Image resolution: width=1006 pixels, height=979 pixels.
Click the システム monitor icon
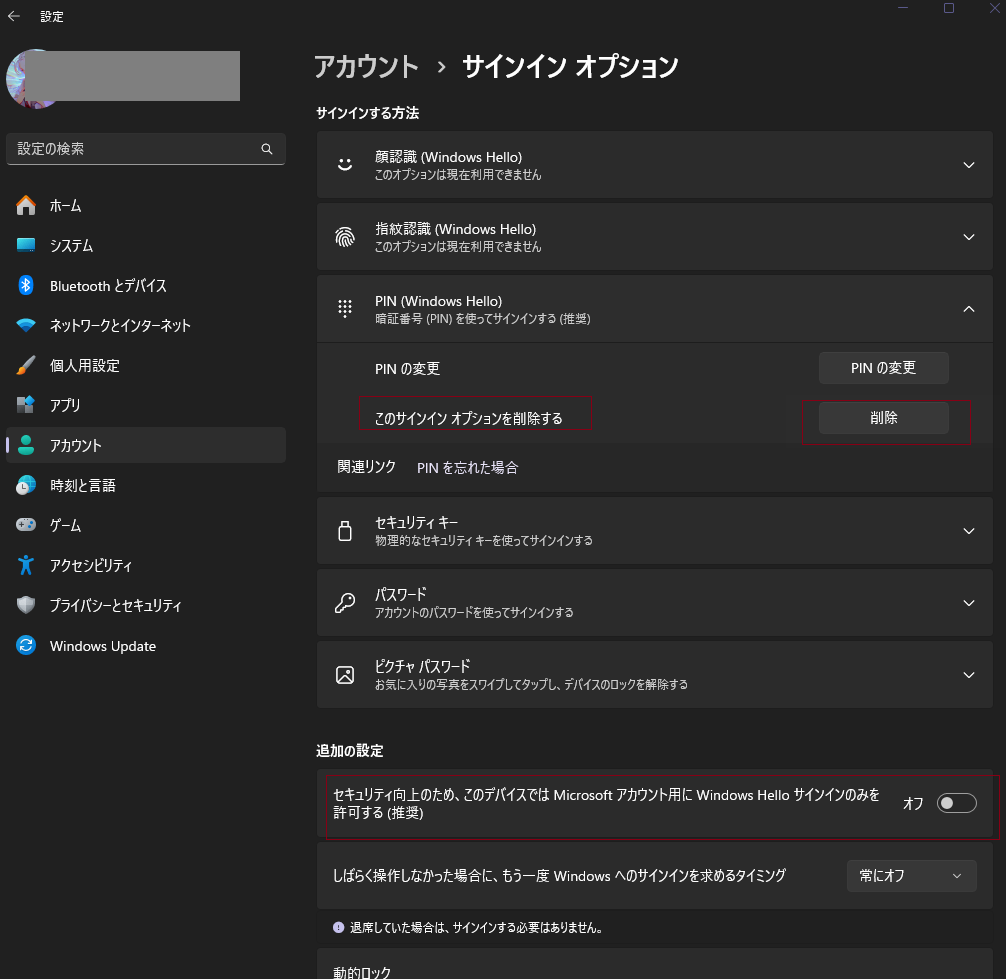pyautogui.click(x=26, y=245)
